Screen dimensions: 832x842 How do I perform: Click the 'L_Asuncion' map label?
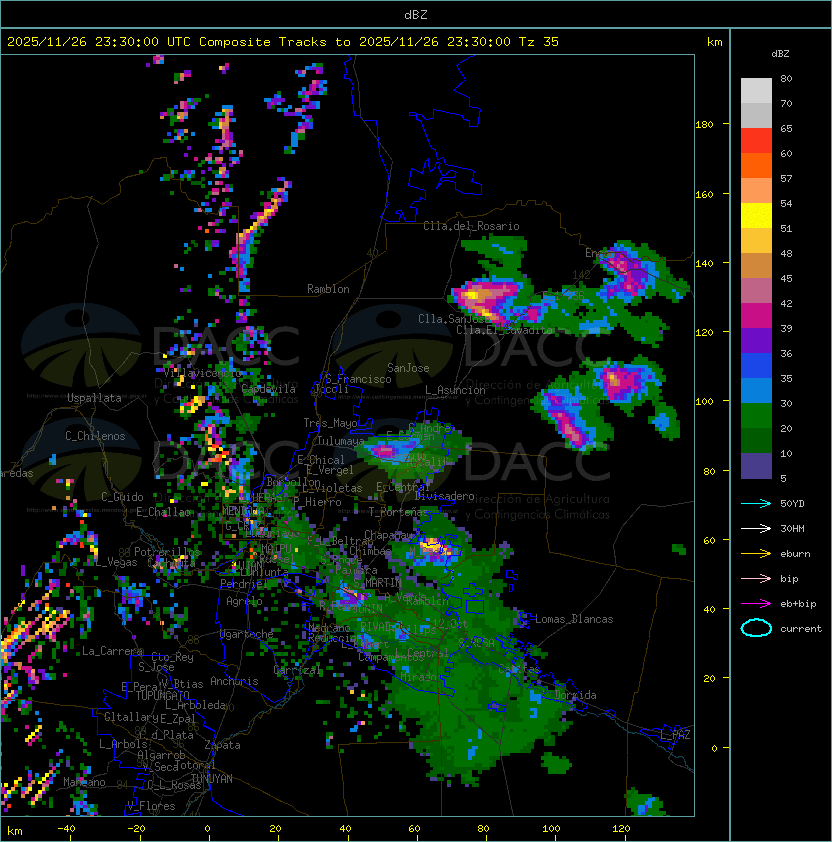[455, 390]
